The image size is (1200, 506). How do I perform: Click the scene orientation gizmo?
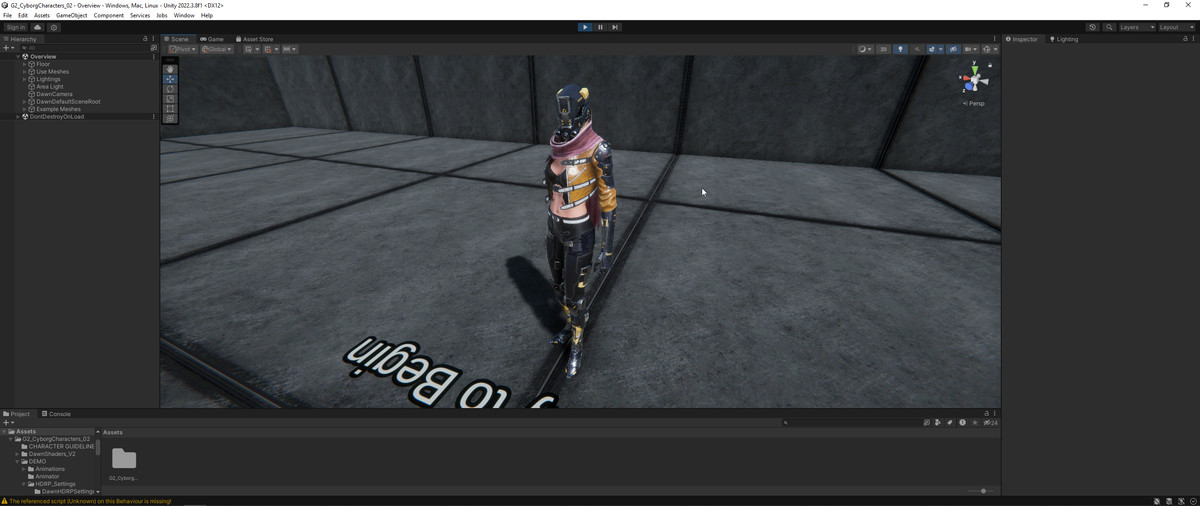[974, 80]
